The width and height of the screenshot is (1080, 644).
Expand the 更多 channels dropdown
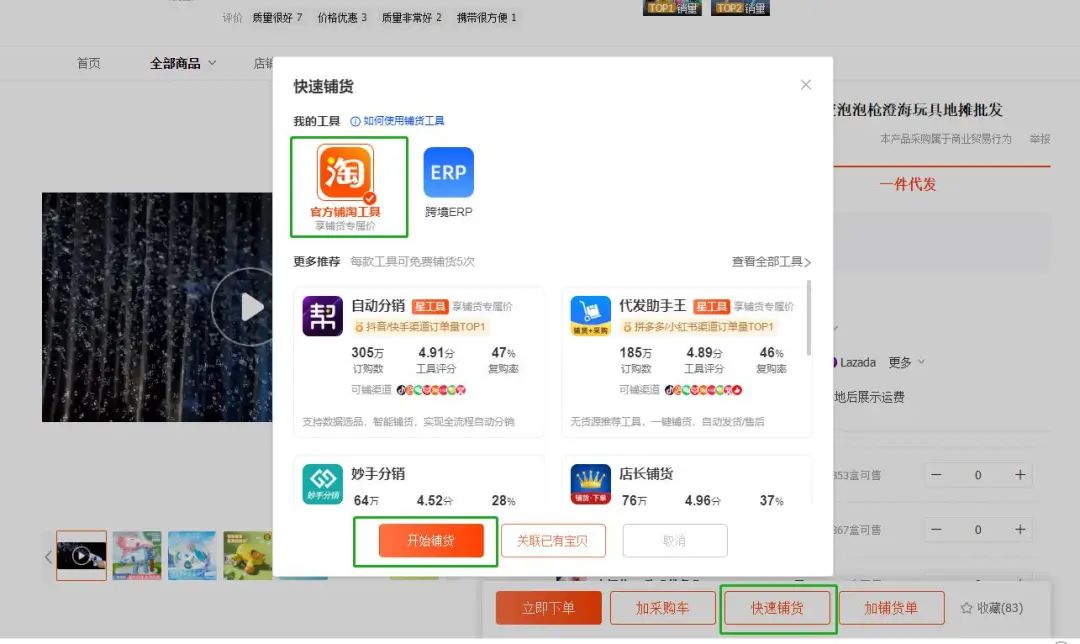click(906, 362)
